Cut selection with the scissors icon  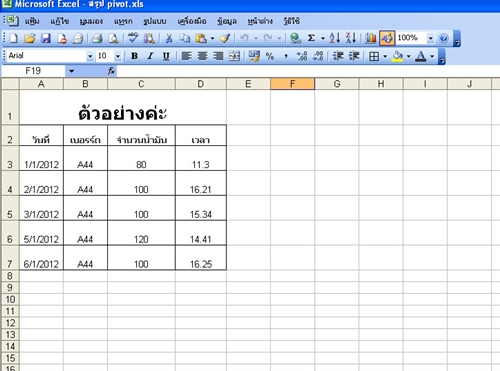tap(169, 39)
